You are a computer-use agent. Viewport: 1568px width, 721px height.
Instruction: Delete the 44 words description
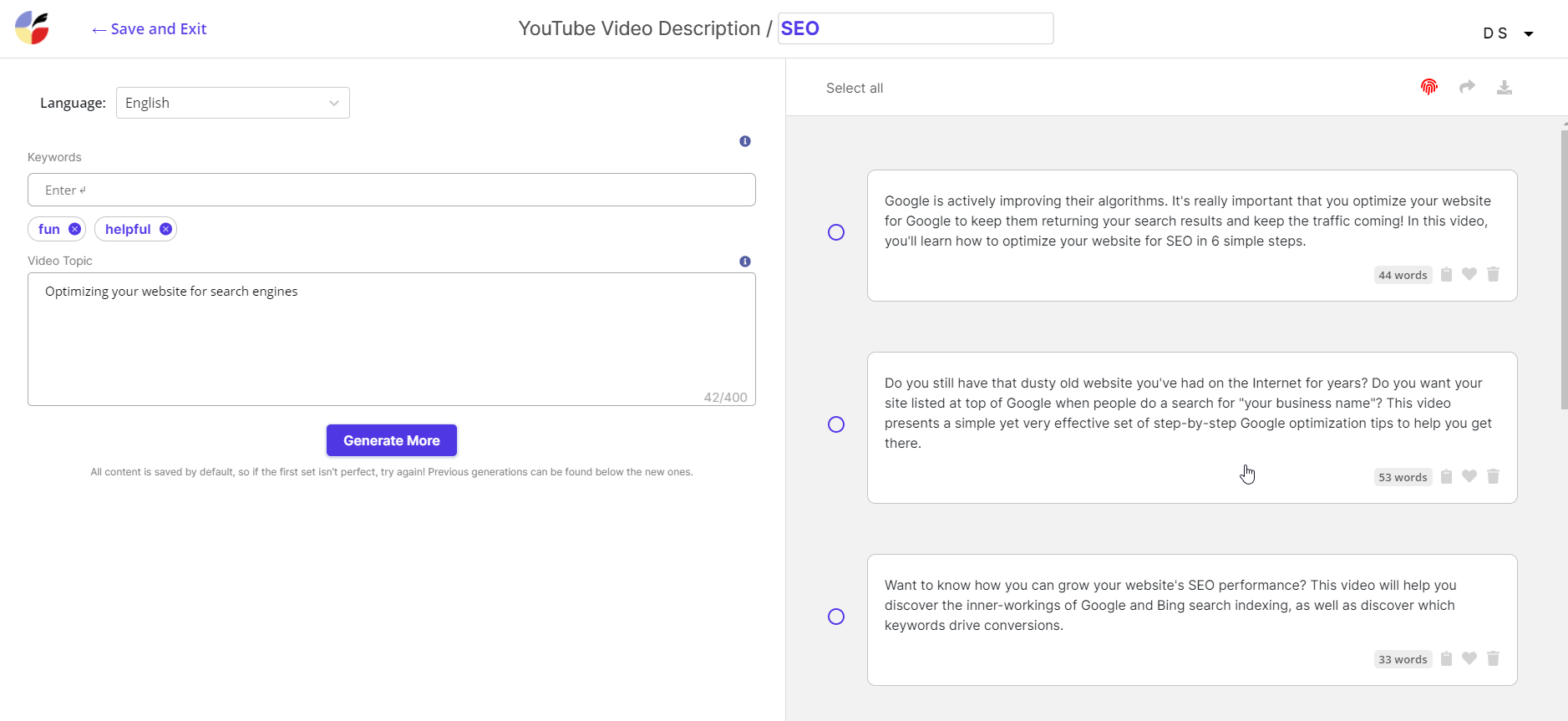(1494, 274)
